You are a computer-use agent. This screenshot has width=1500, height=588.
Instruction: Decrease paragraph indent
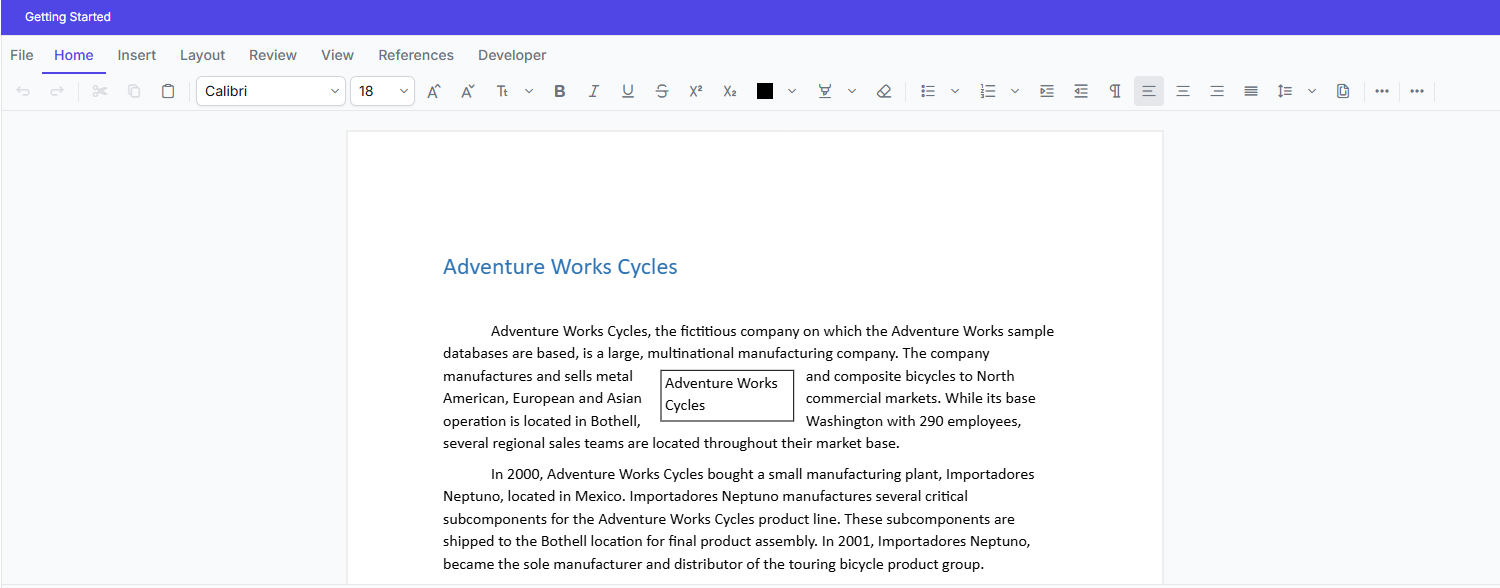1080,90
